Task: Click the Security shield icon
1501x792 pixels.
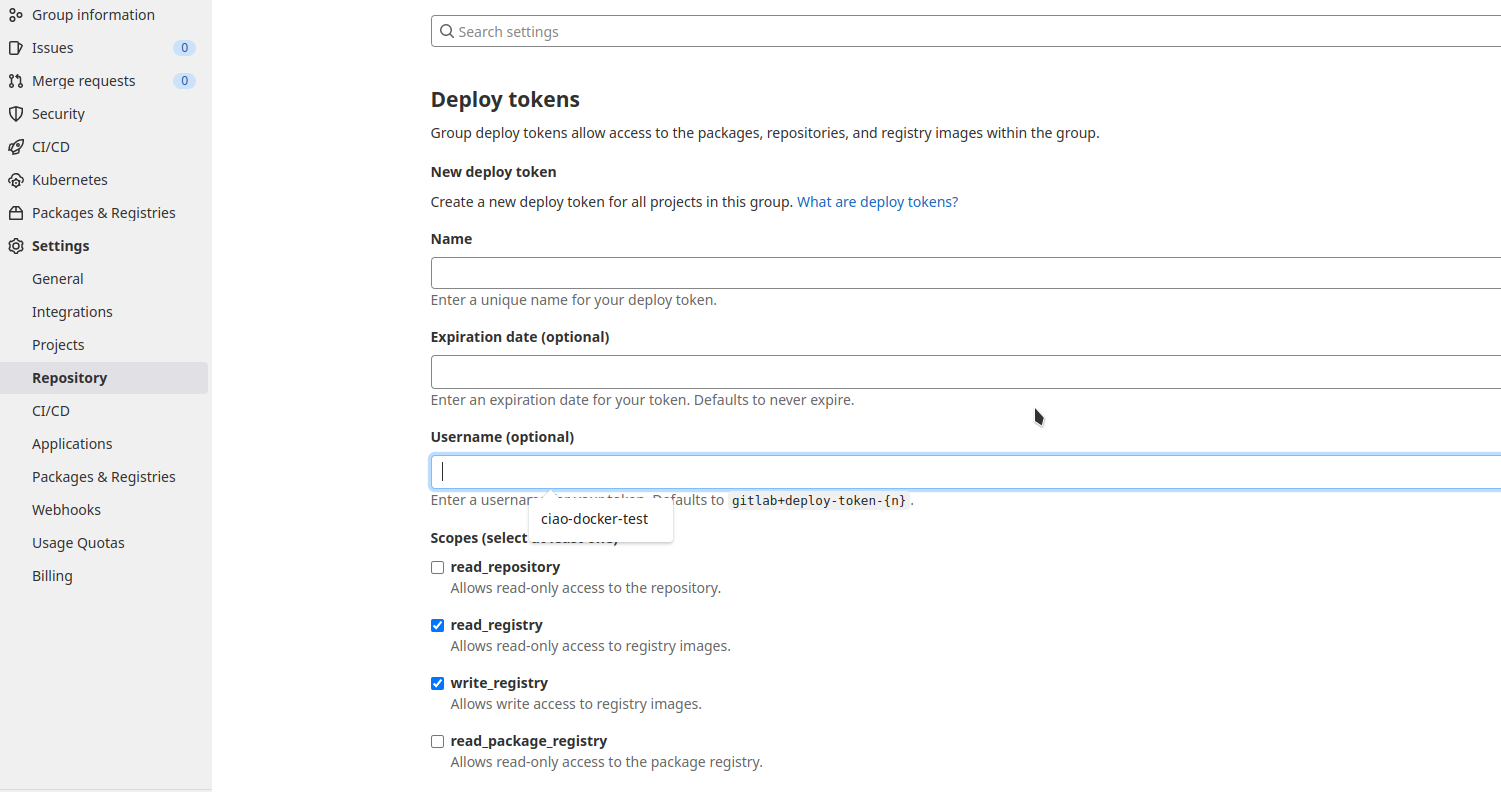Action: click(x=15, y=114)
